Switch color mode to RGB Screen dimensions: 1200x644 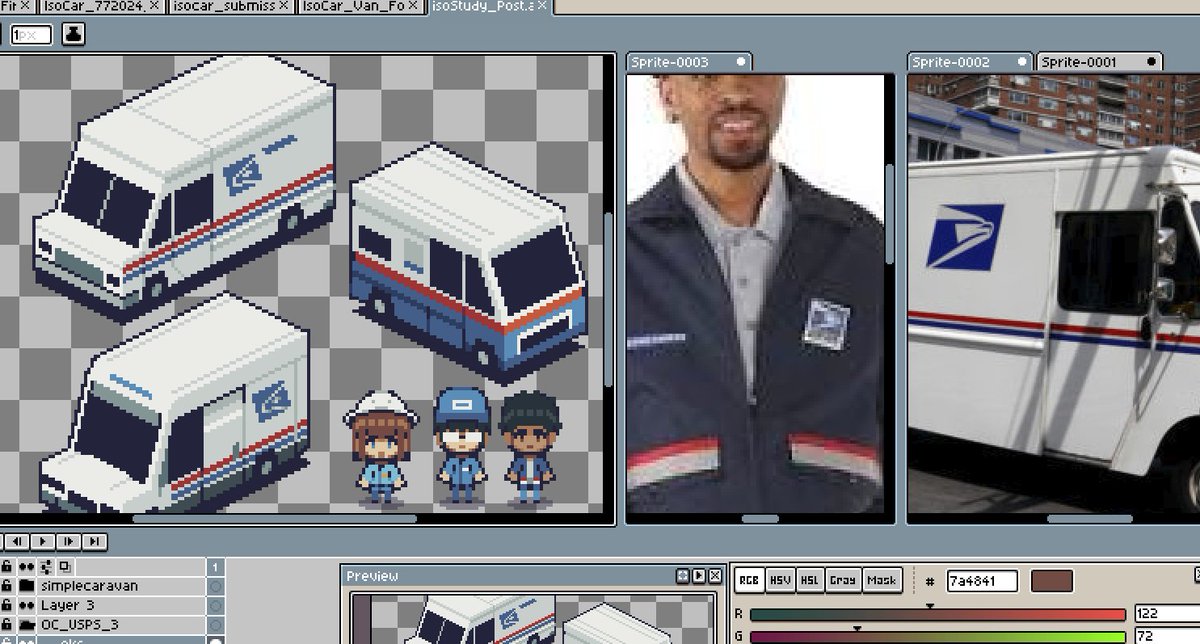coord(749,580)
